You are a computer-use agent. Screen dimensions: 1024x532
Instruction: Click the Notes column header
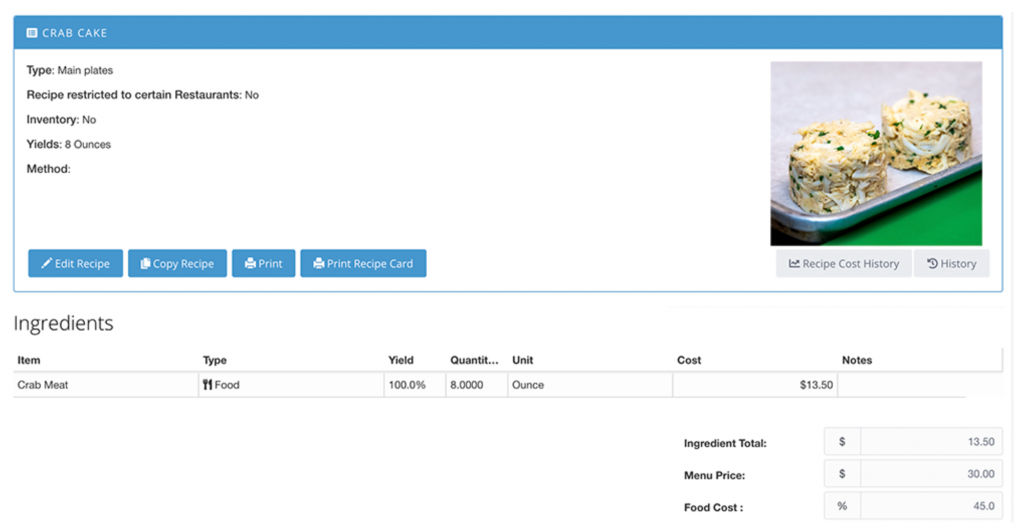click(x=857, y=360)
